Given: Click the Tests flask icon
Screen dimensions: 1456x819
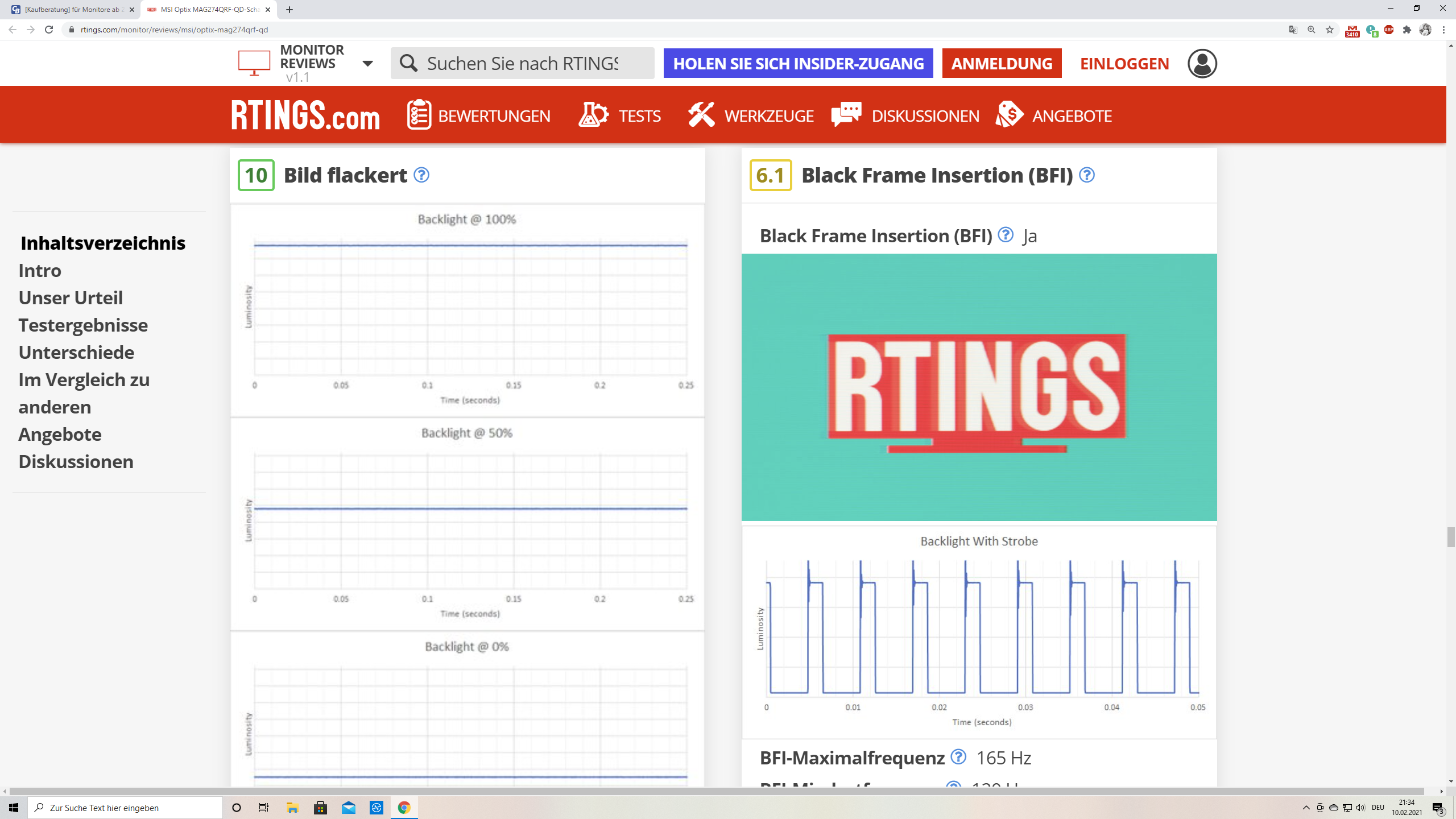Looking at the screenshot, I should pos(593,115).
